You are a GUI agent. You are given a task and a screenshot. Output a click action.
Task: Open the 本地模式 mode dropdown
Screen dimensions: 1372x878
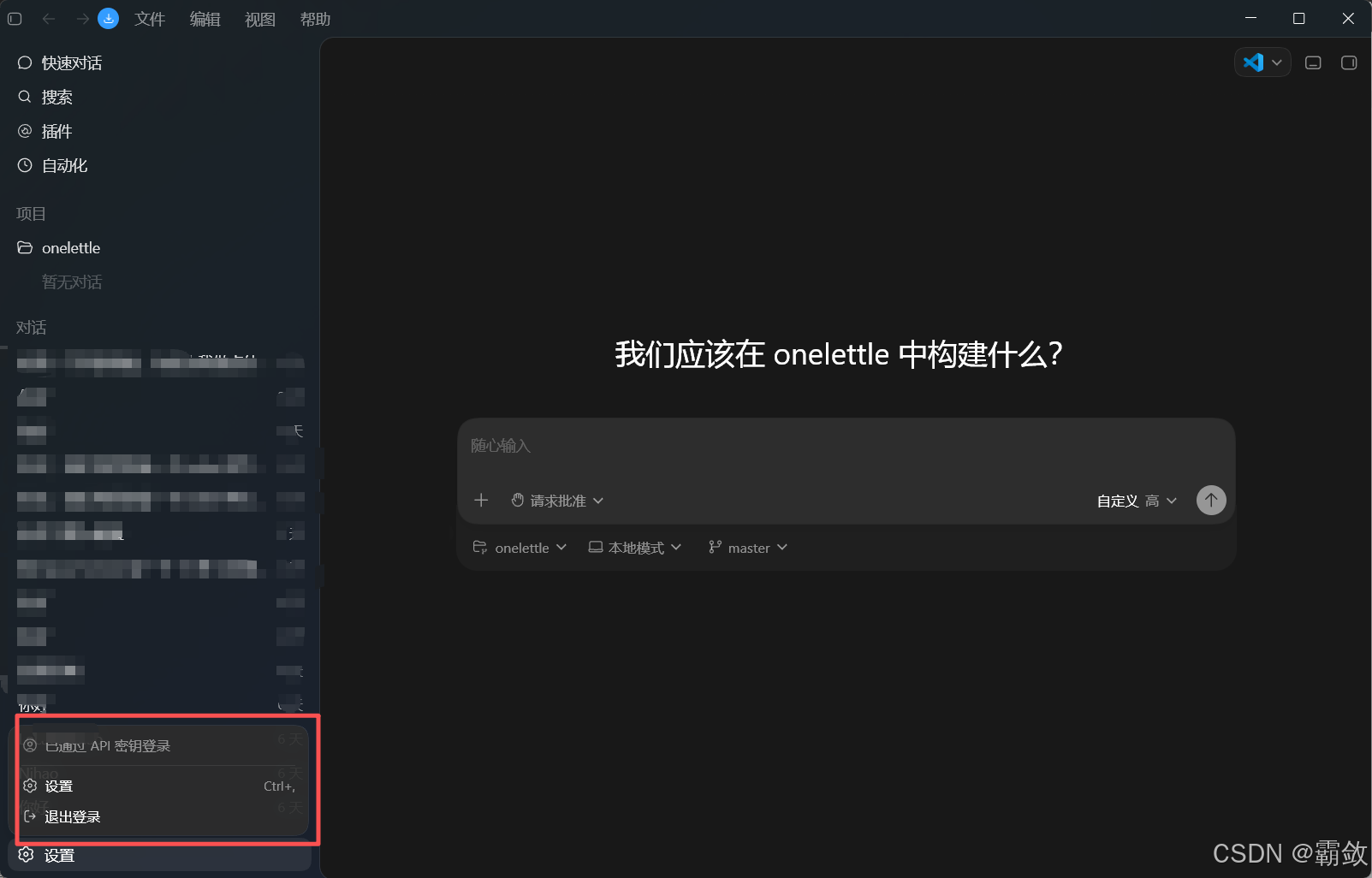[x=634, y=548]
